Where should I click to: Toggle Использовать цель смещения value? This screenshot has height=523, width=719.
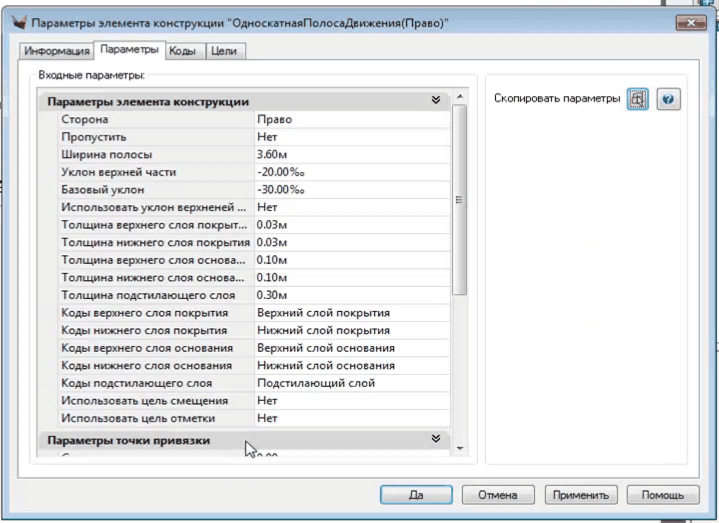[x=350, y=400]
